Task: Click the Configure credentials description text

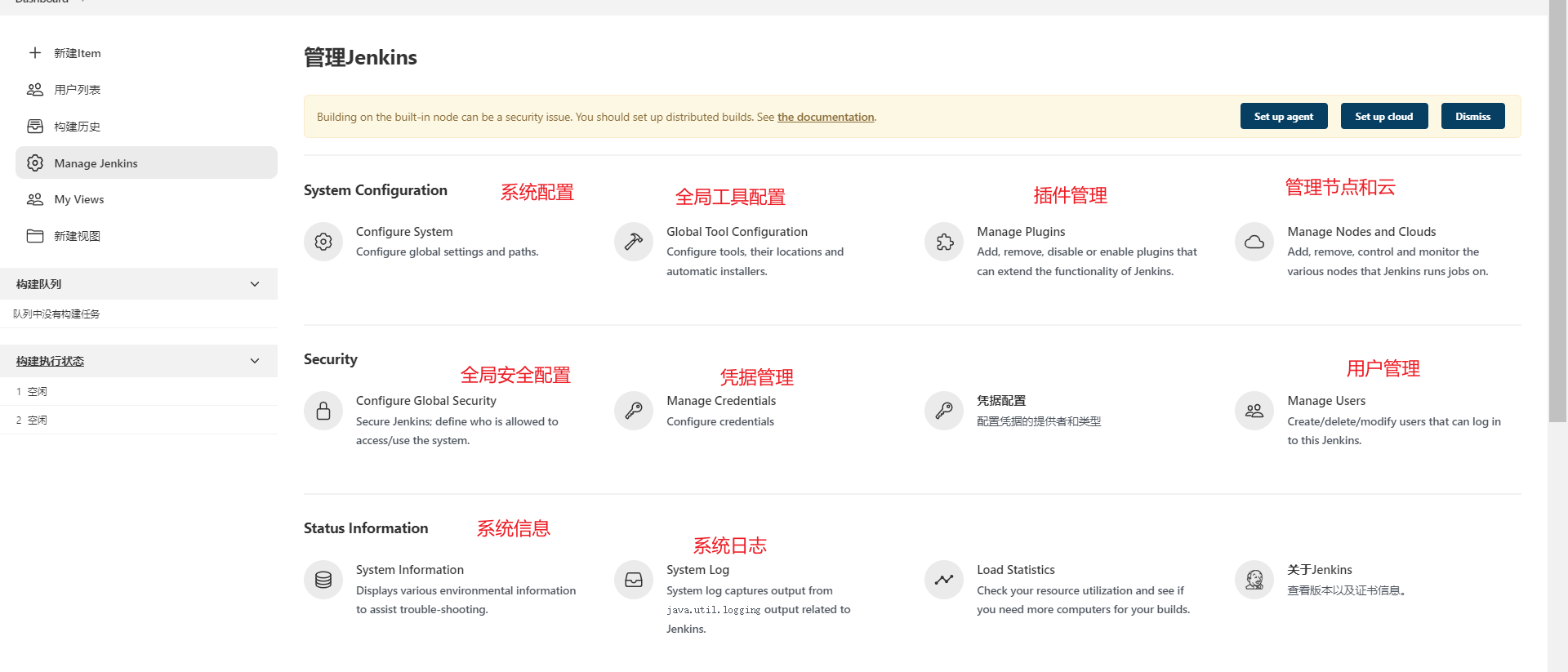Action: (x=720, y=421)
